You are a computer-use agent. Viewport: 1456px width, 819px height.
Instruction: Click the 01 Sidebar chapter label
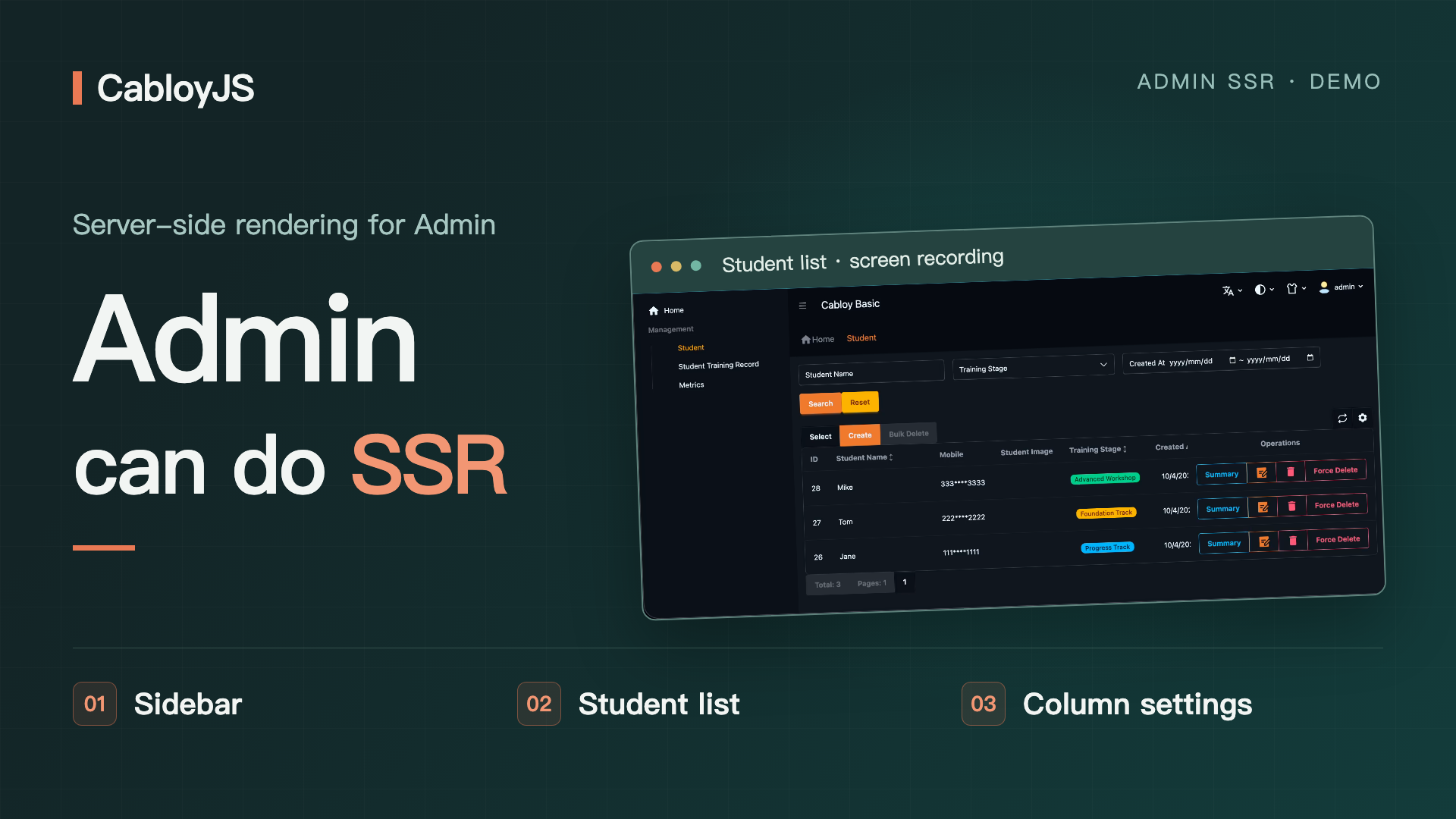(x=158, y=704)
